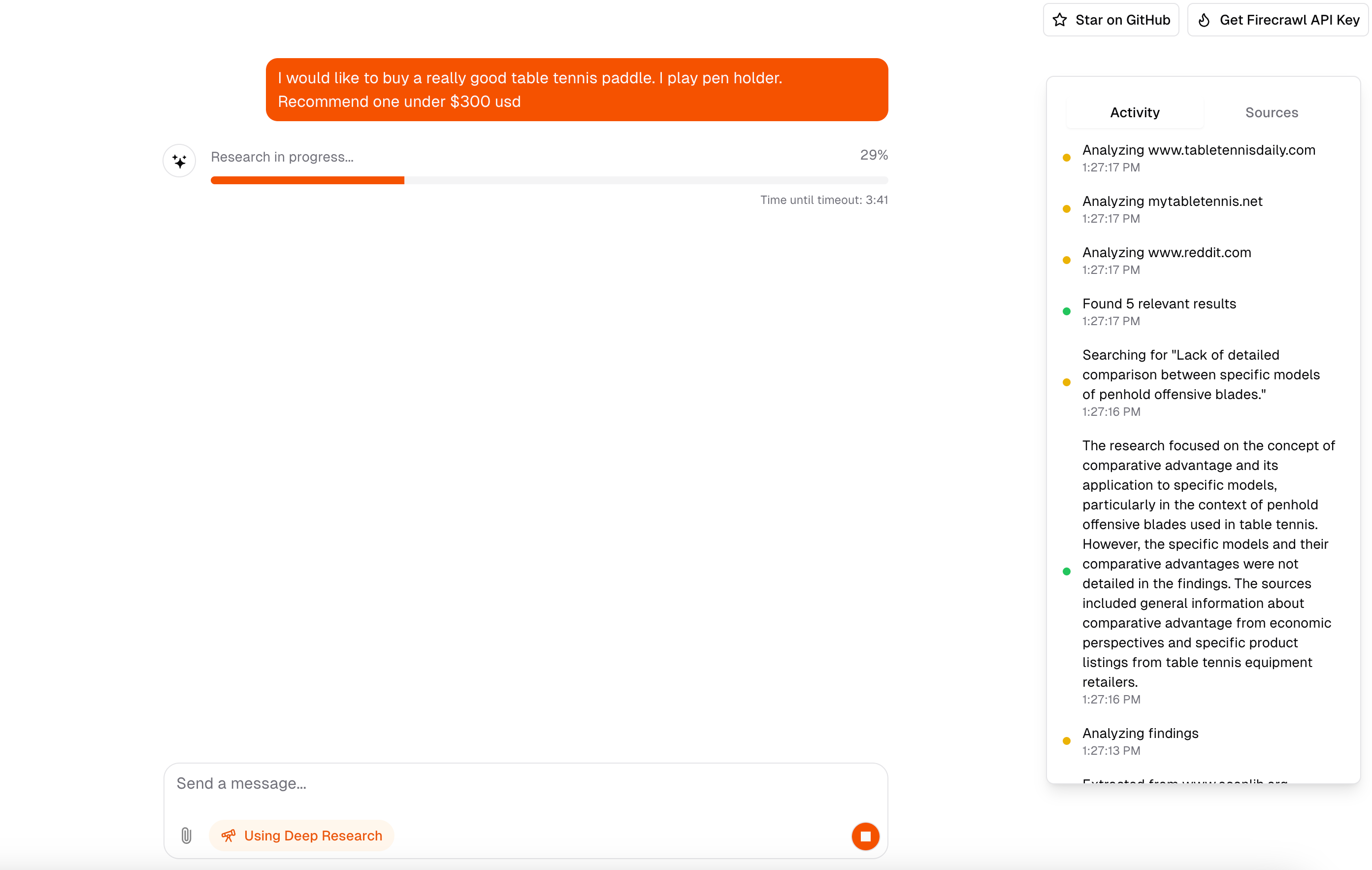Stop research with the orange stop button
The width and height of the screenshot is (1372, 870).
[x=865, y=836]
